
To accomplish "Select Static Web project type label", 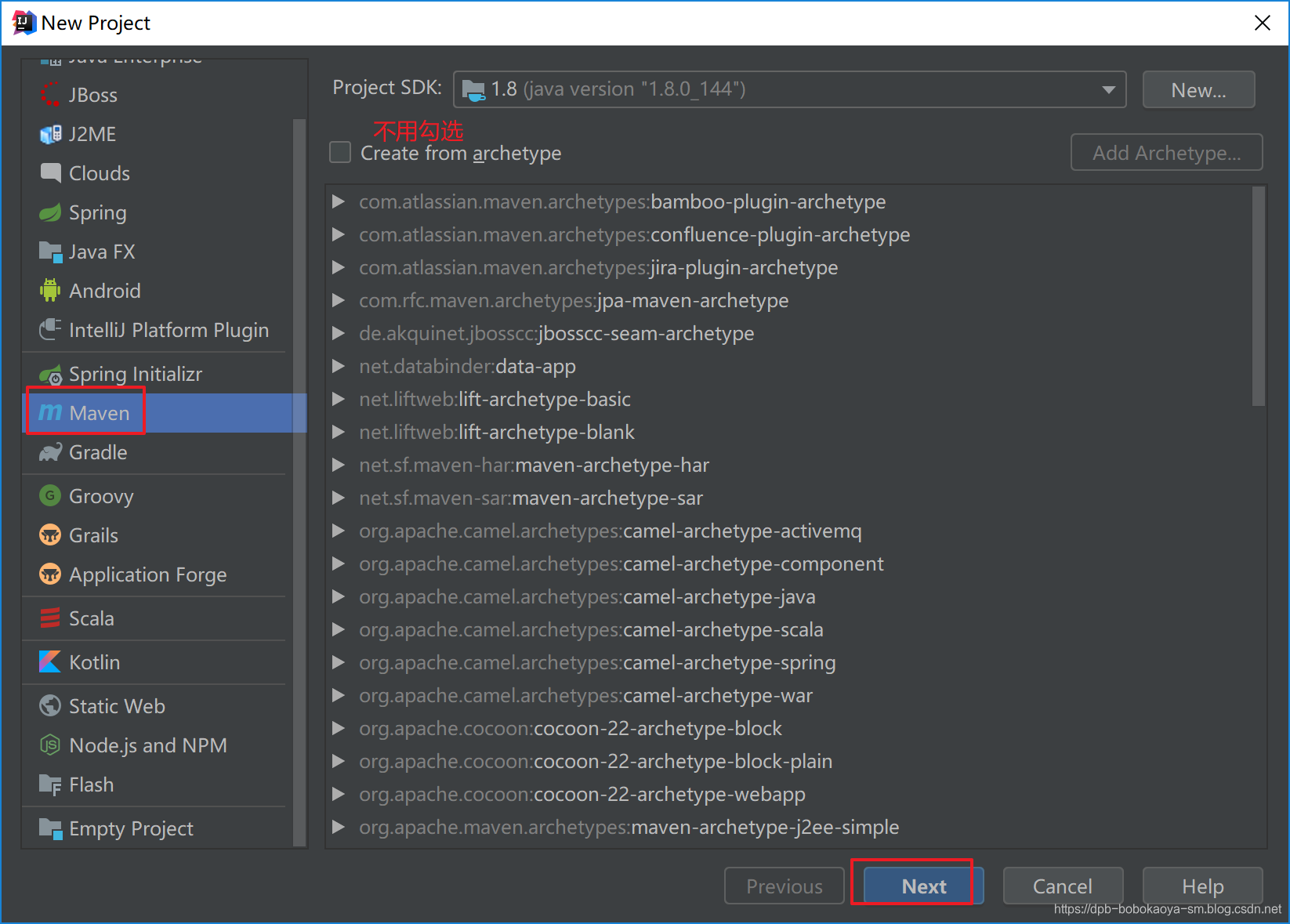I will point(117,706).
